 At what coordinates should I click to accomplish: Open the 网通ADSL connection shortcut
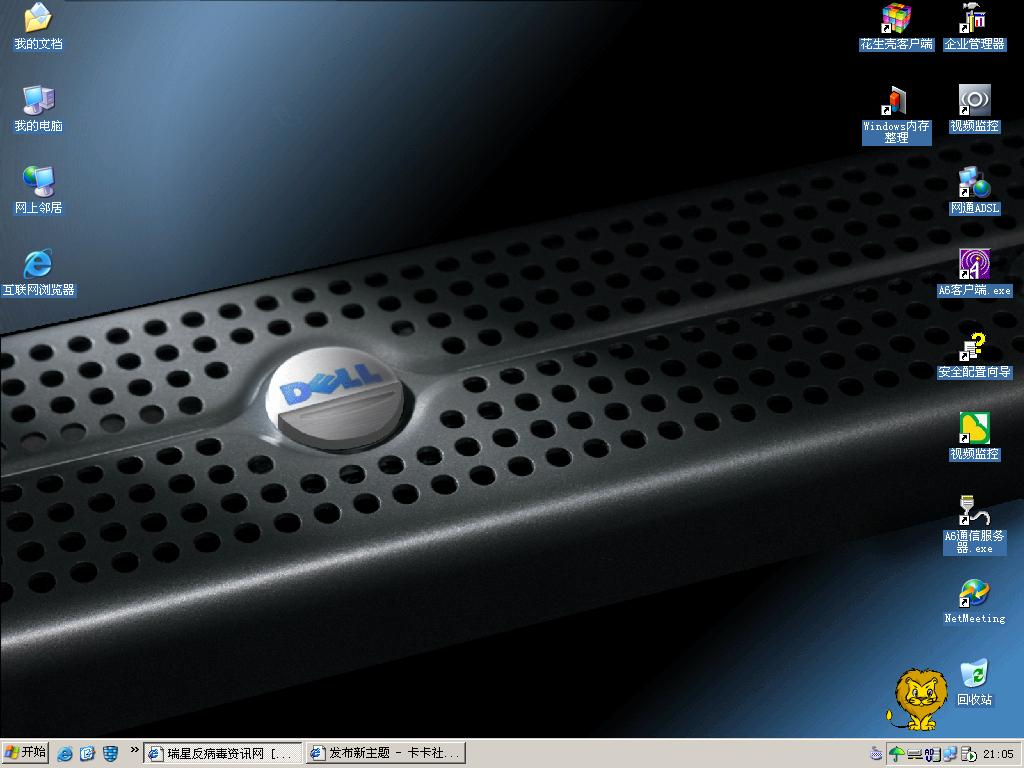[974, 191]
